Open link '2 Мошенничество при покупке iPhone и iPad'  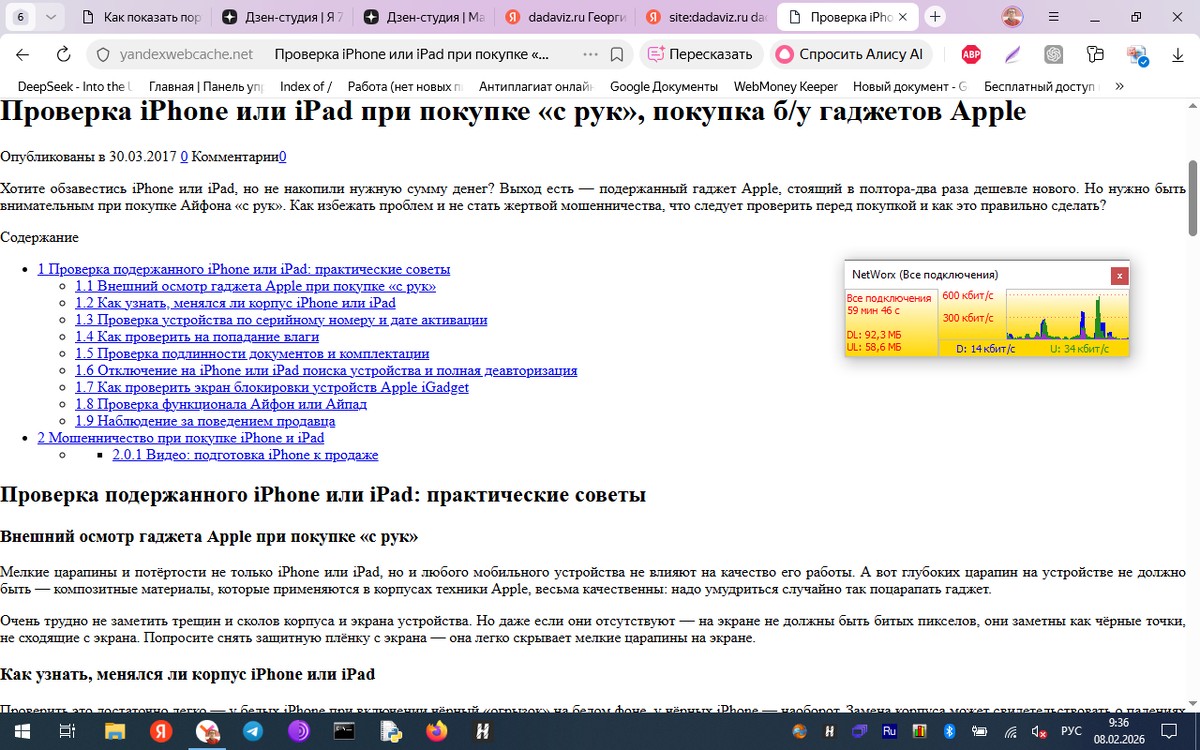[x=181, y=438]
